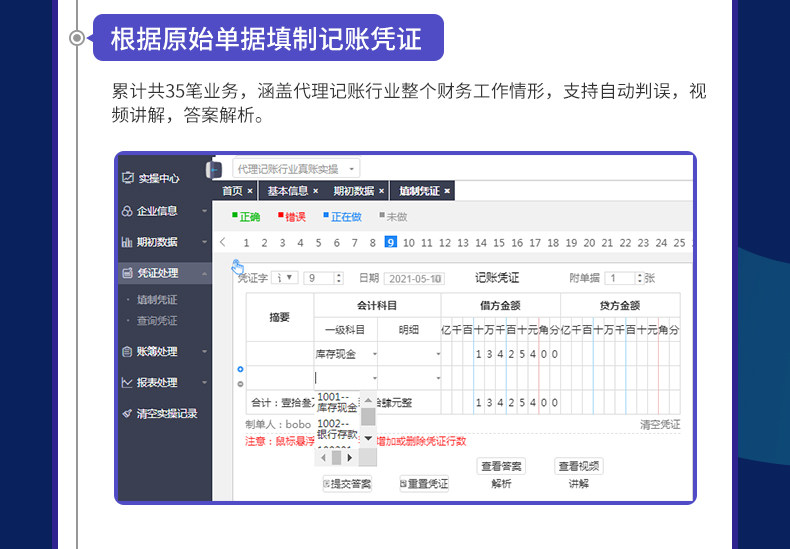The image size is (790, 549).
Task: Open 查询凭证 in the sidebar submenu
Action: click(x=157, y=320)
